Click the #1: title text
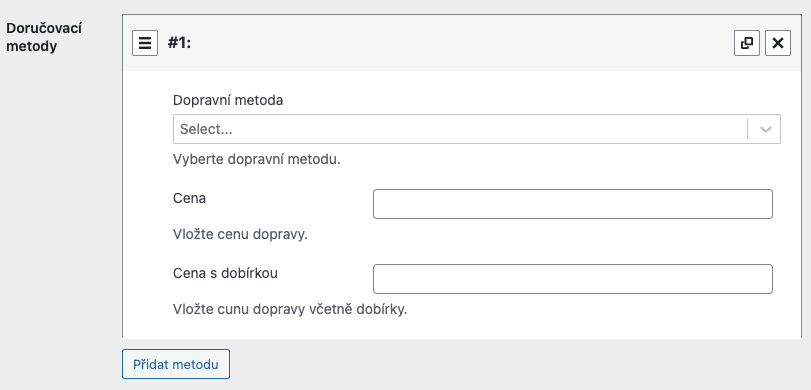 coord(179,43)
